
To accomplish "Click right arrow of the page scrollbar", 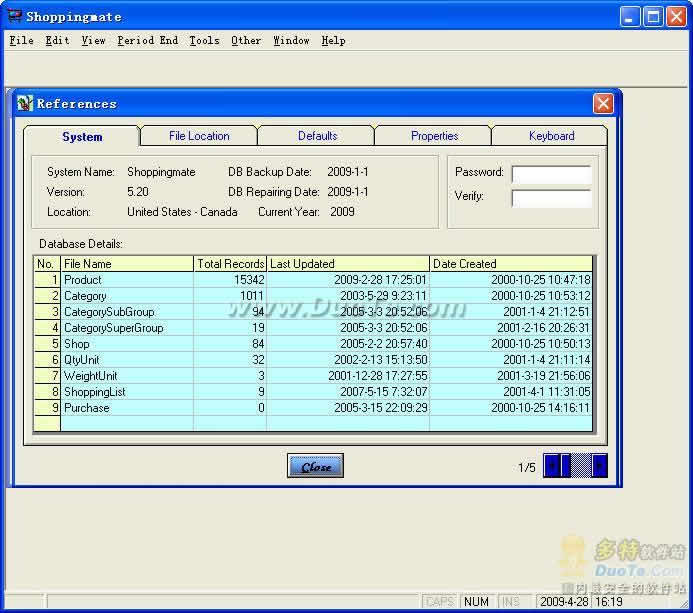I will pyautogui.click(x=599, y=465).
